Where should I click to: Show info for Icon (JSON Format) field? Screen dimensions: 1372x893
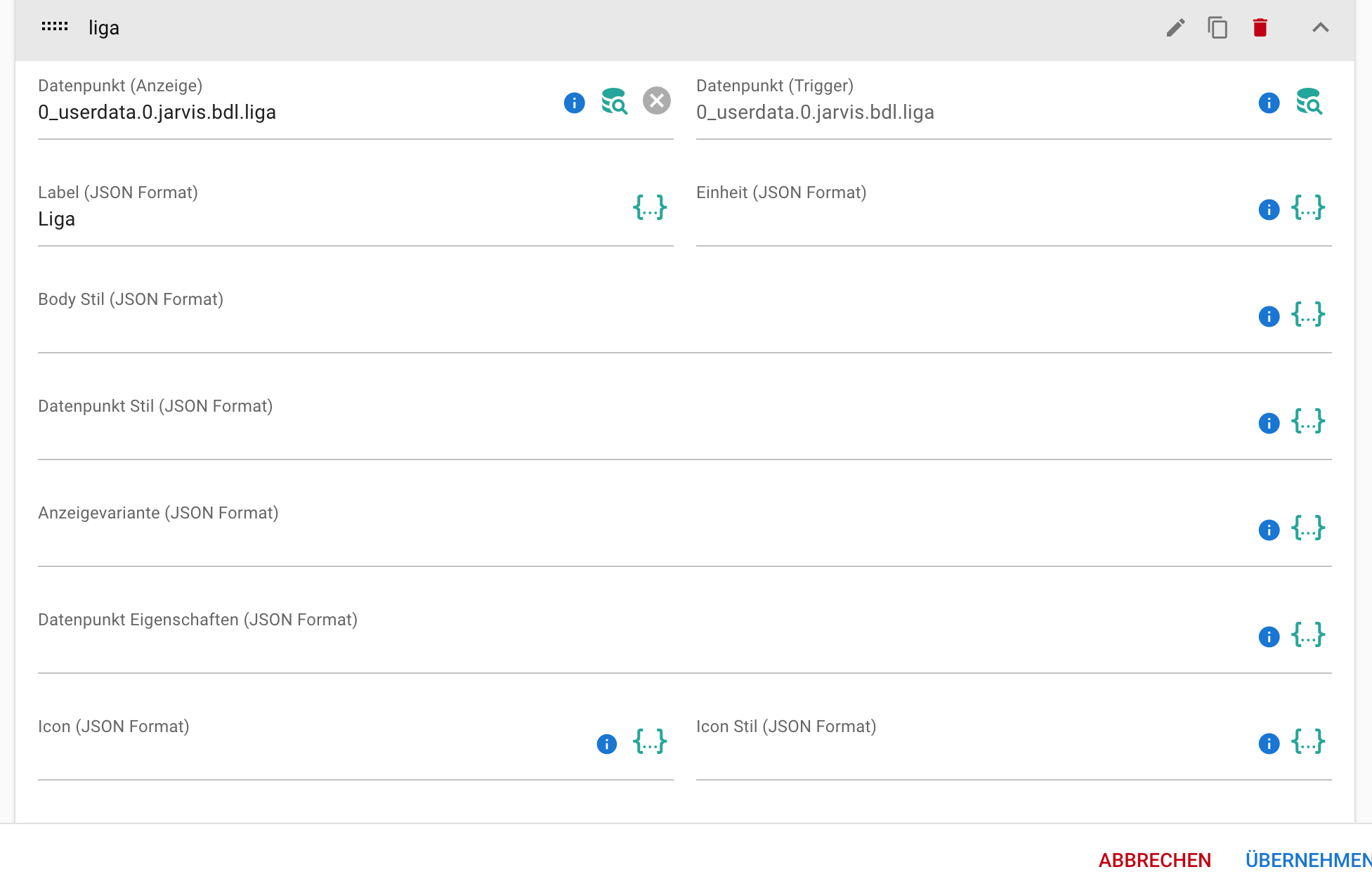(607, 743)
